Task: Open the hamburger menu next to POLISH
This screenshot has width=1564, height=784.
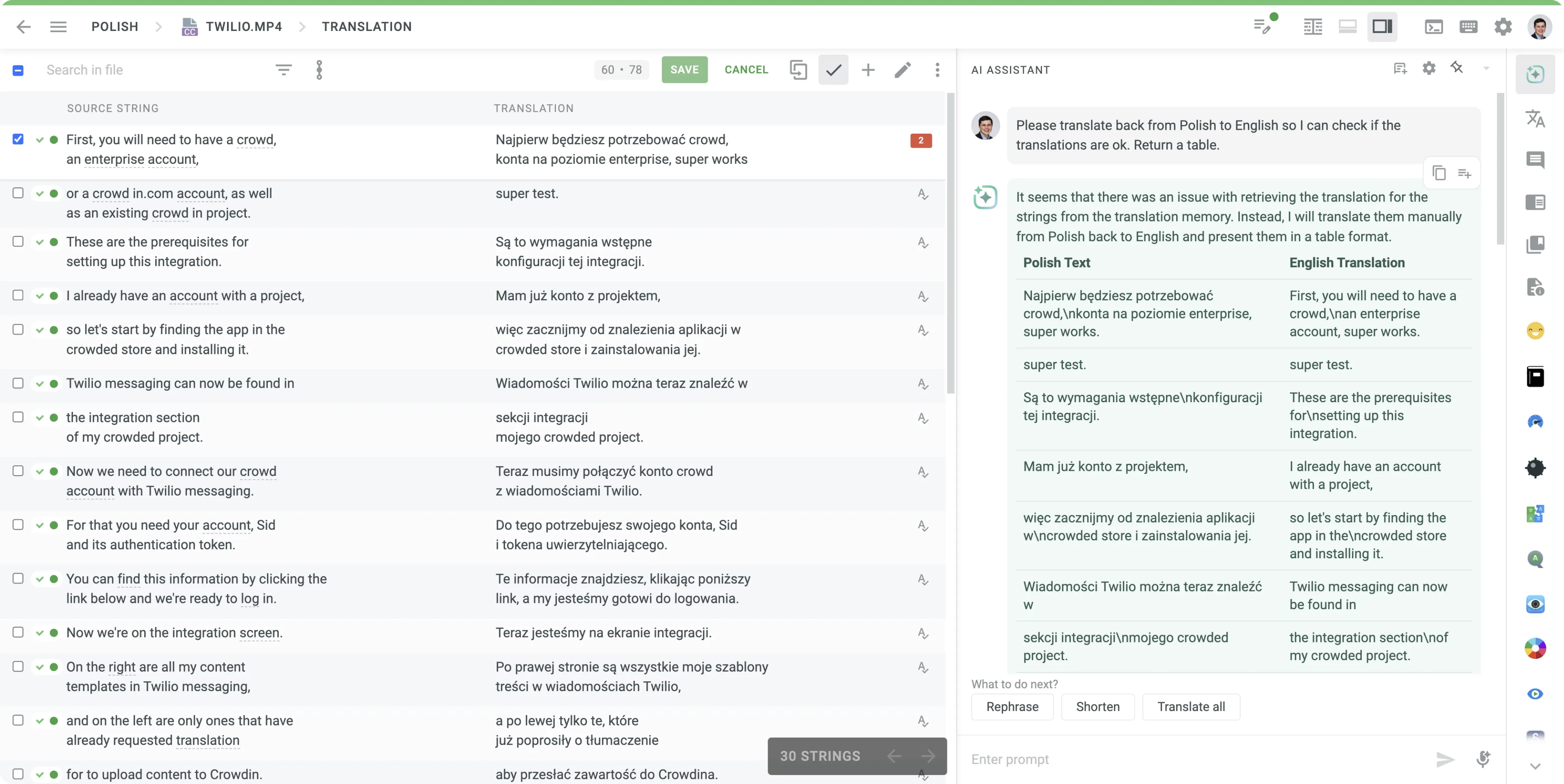Action: pyautogui.click(x=58, y=26)
